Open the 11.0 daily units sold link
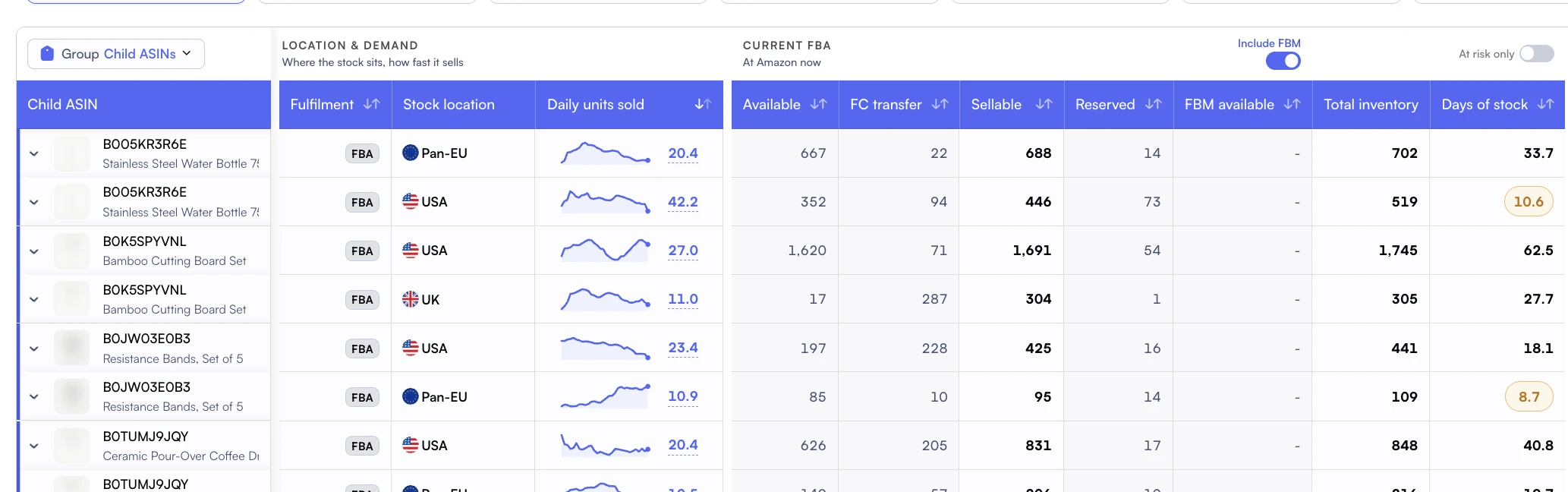This screenshot has width=1568, height=492. [x=682, y=299]
